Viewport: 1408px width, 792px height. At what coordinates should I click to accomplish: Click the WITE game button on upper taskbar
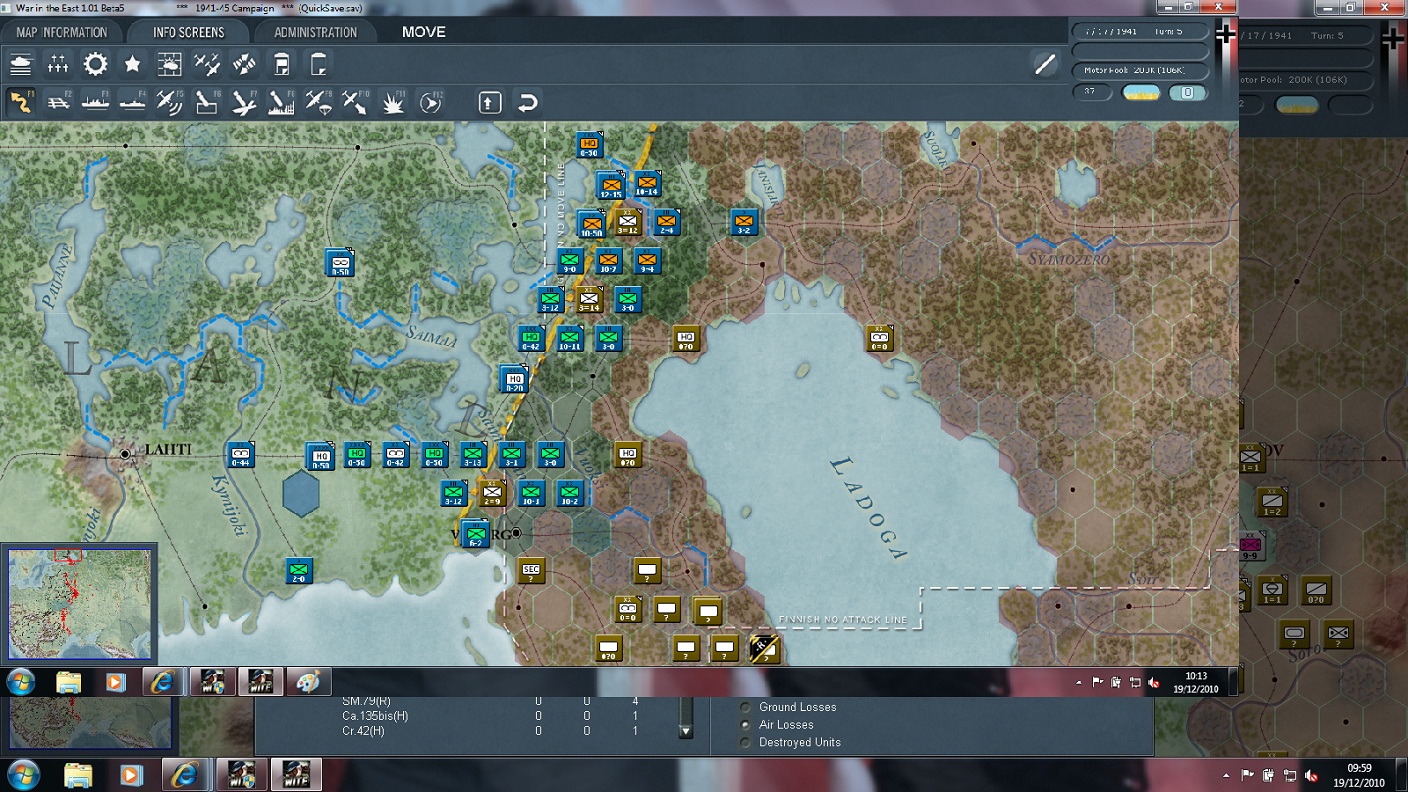pyautogui.click(x=261, y=682)
